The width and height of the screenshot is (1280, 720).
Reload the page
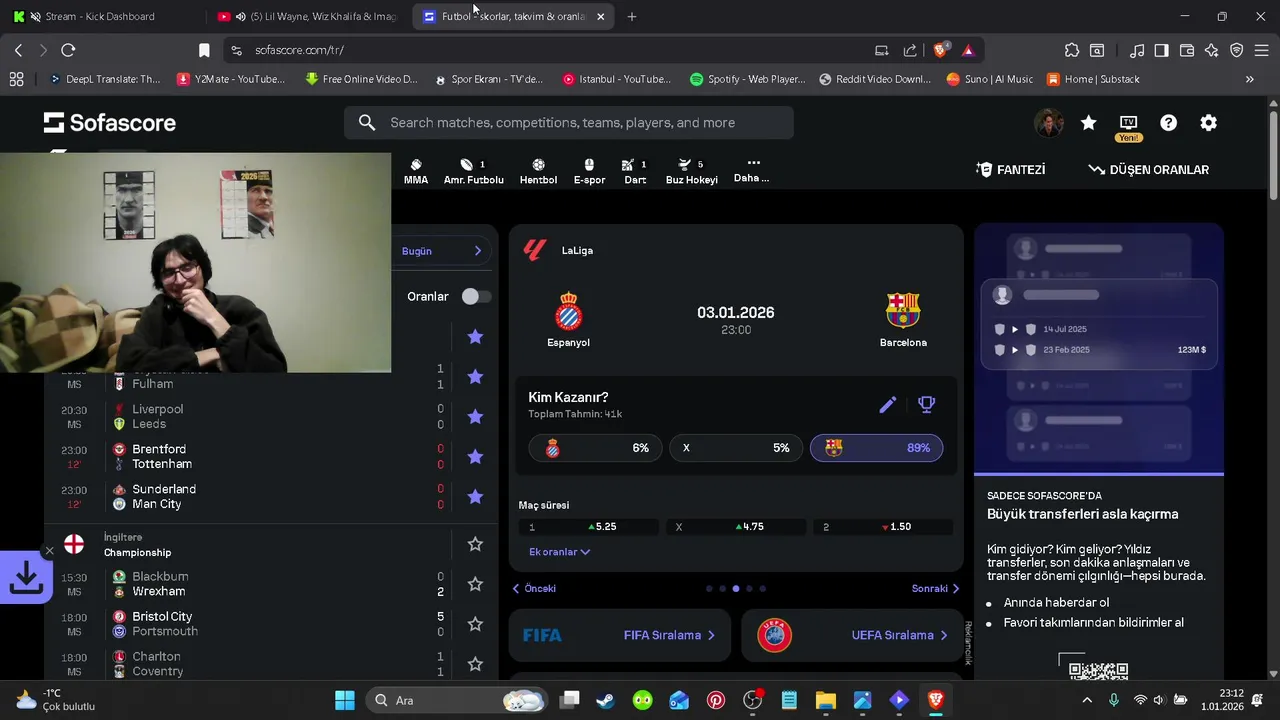click(68, 50)
